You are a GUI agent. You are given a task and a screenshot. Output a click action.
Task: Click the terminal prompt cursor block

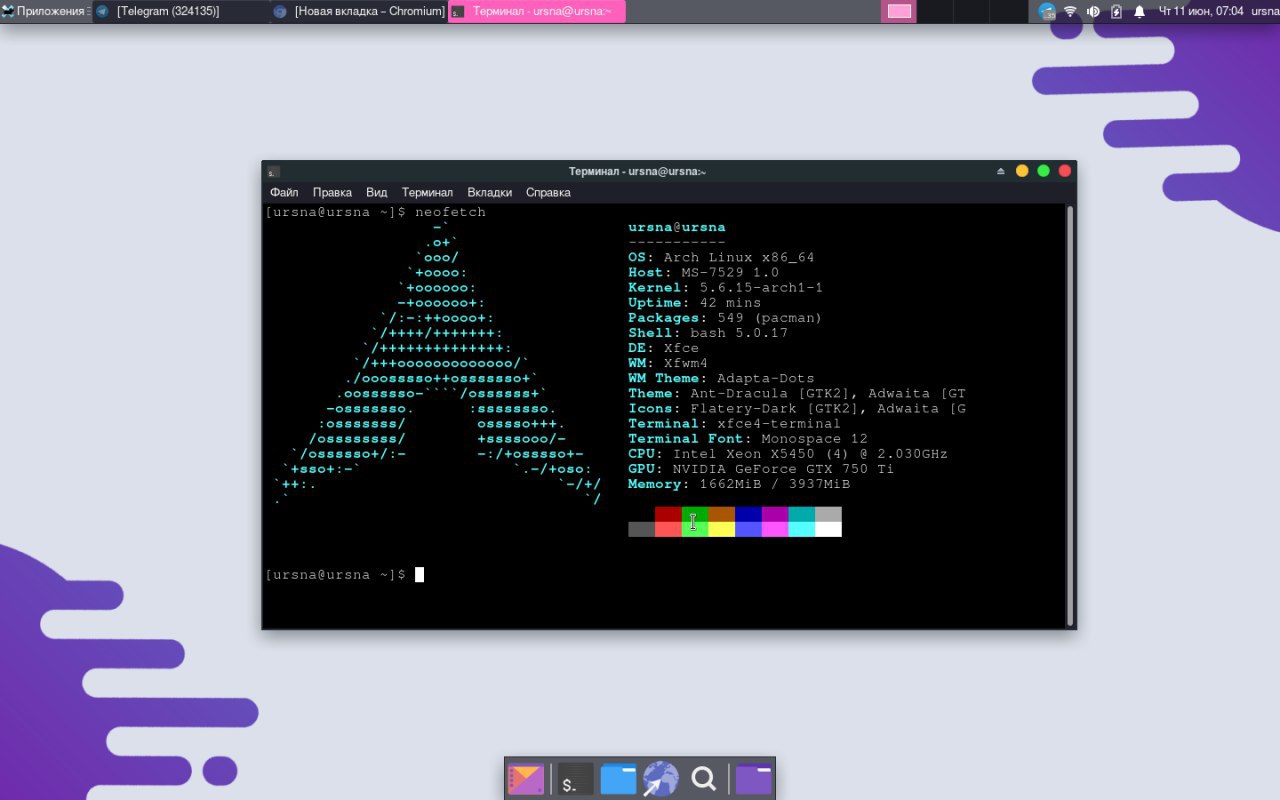(420, 574)
